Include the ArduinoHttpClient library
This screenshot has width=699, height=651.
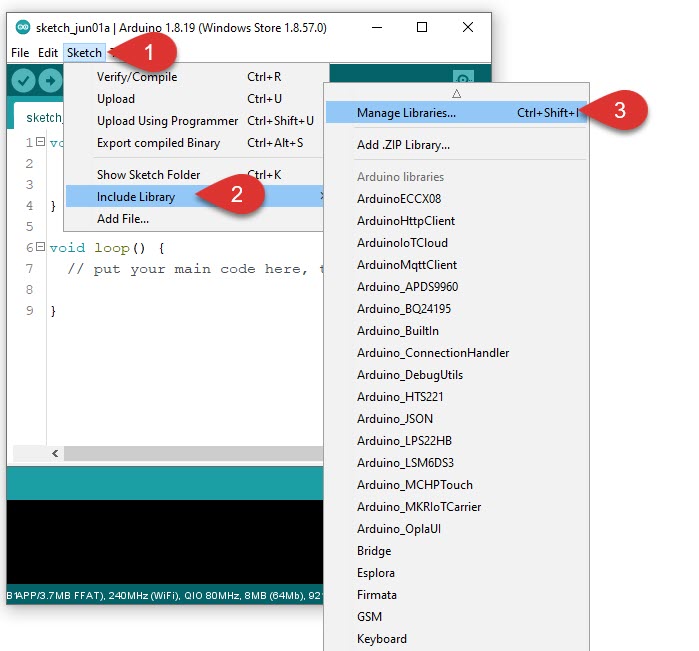406,221
